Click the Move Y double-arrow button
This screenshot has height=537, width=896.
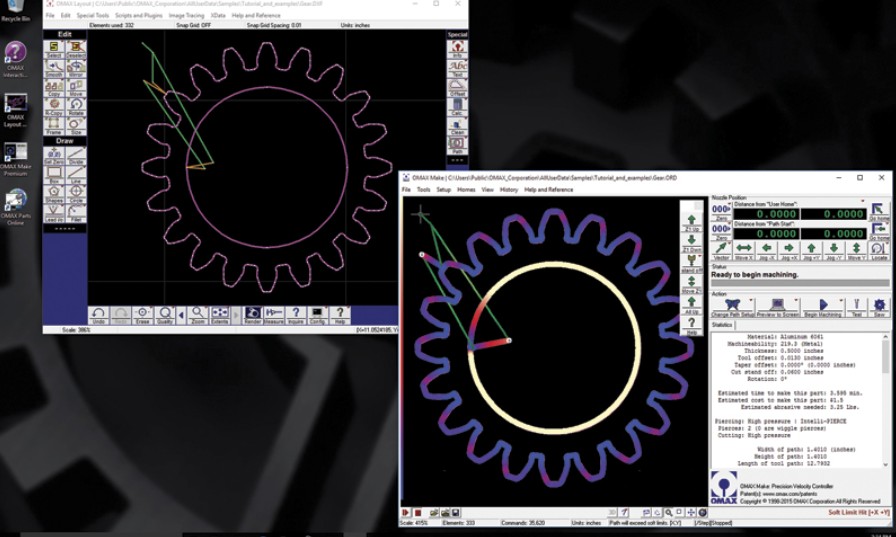click(856, 250)
